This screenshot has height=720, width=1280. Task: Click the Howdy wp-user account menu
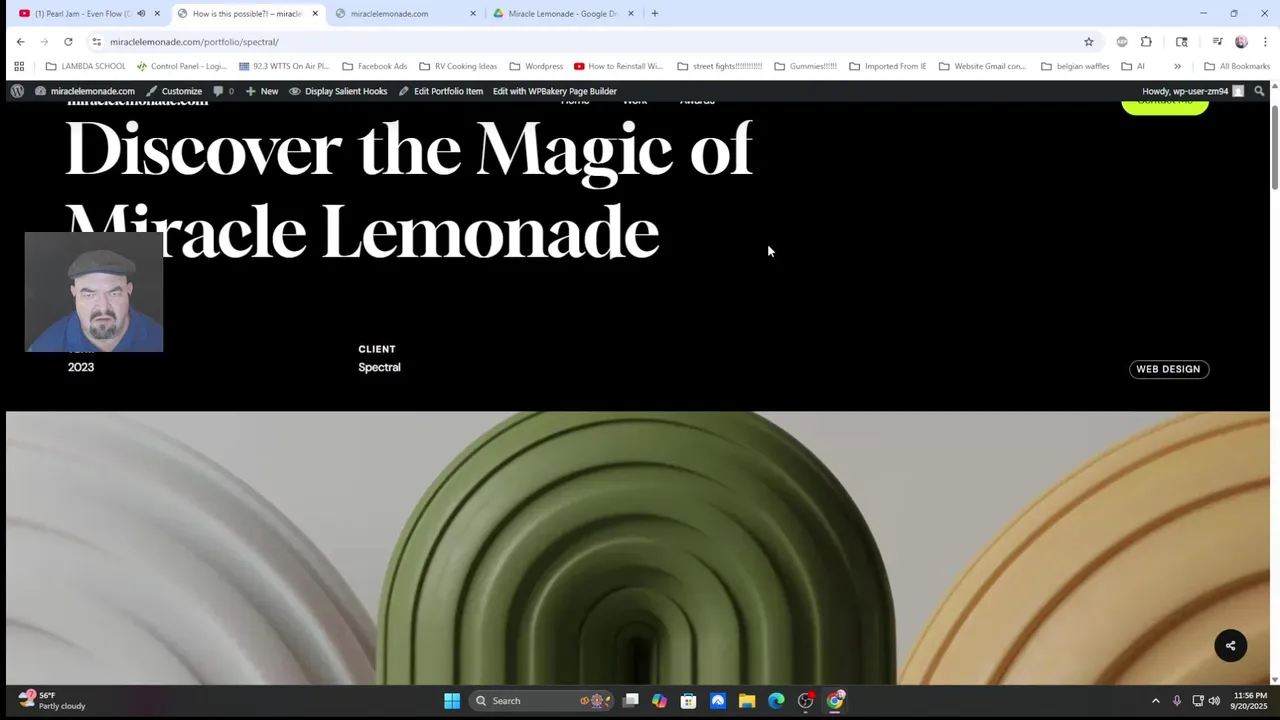1192,91
